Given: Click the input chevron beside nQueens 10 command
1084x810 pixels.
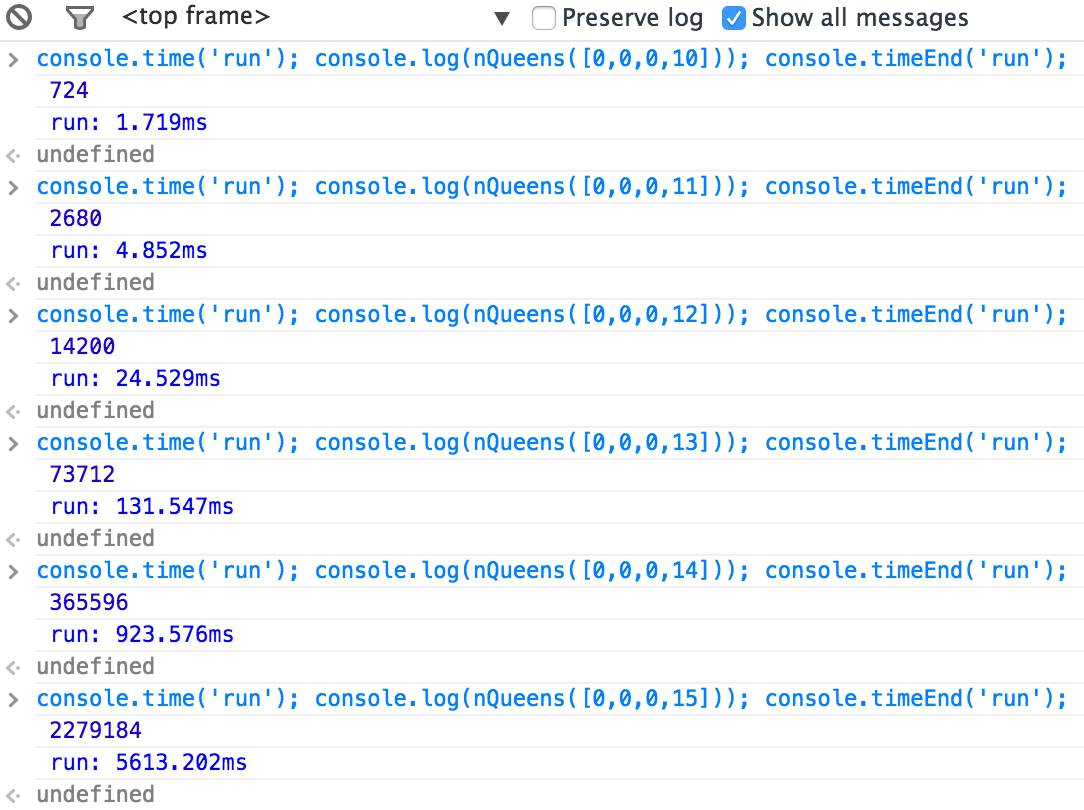Looking at the screenshot, I should pyautogui.click(x=13, y=60).
